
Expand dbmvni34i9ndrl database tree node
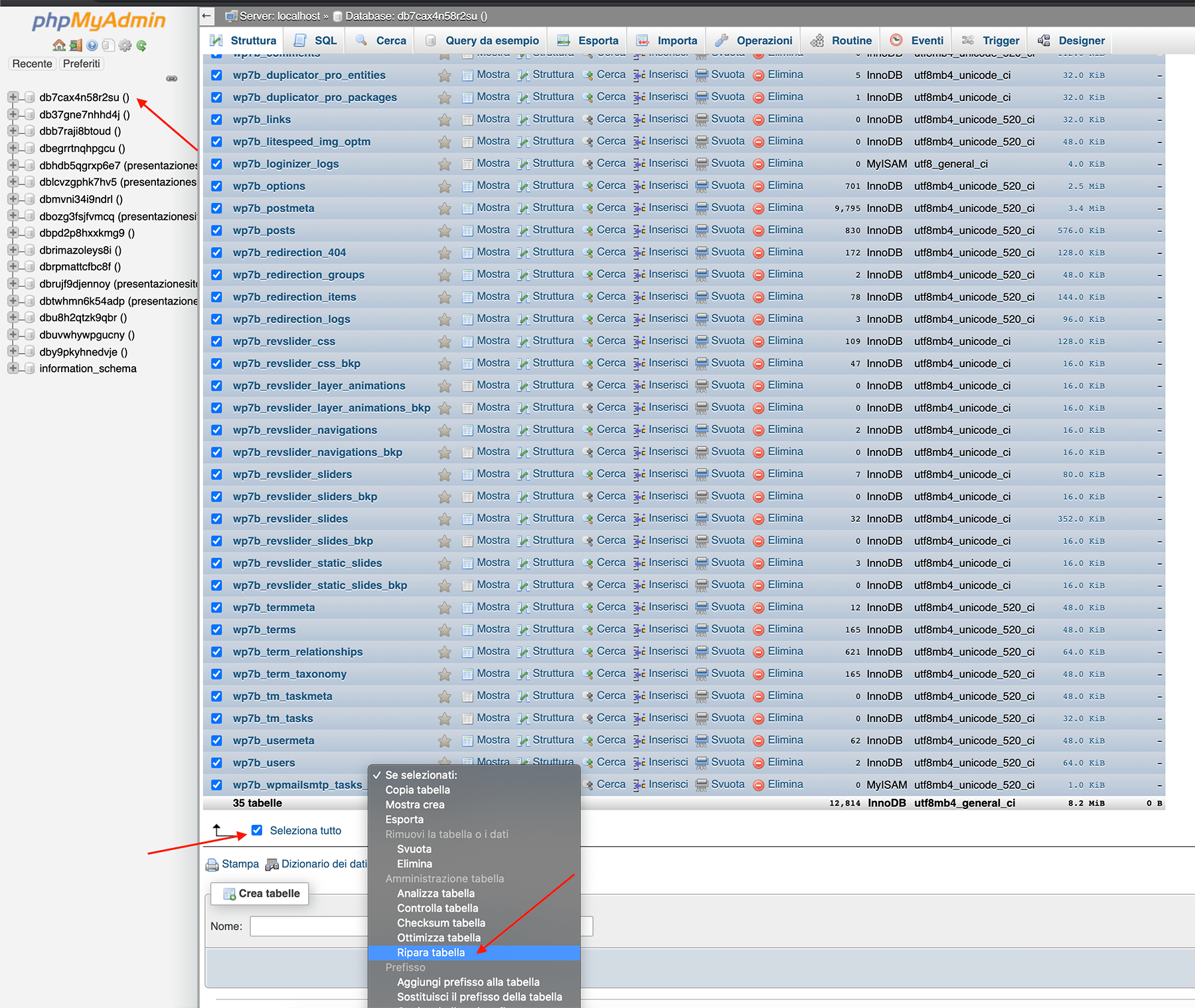coord(13,199)
